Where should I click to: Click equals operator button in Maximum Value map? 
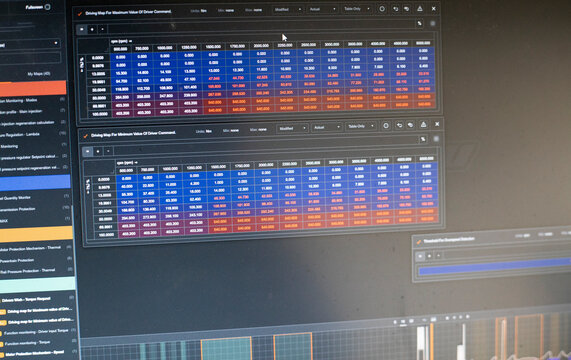[x=82, y=29]
